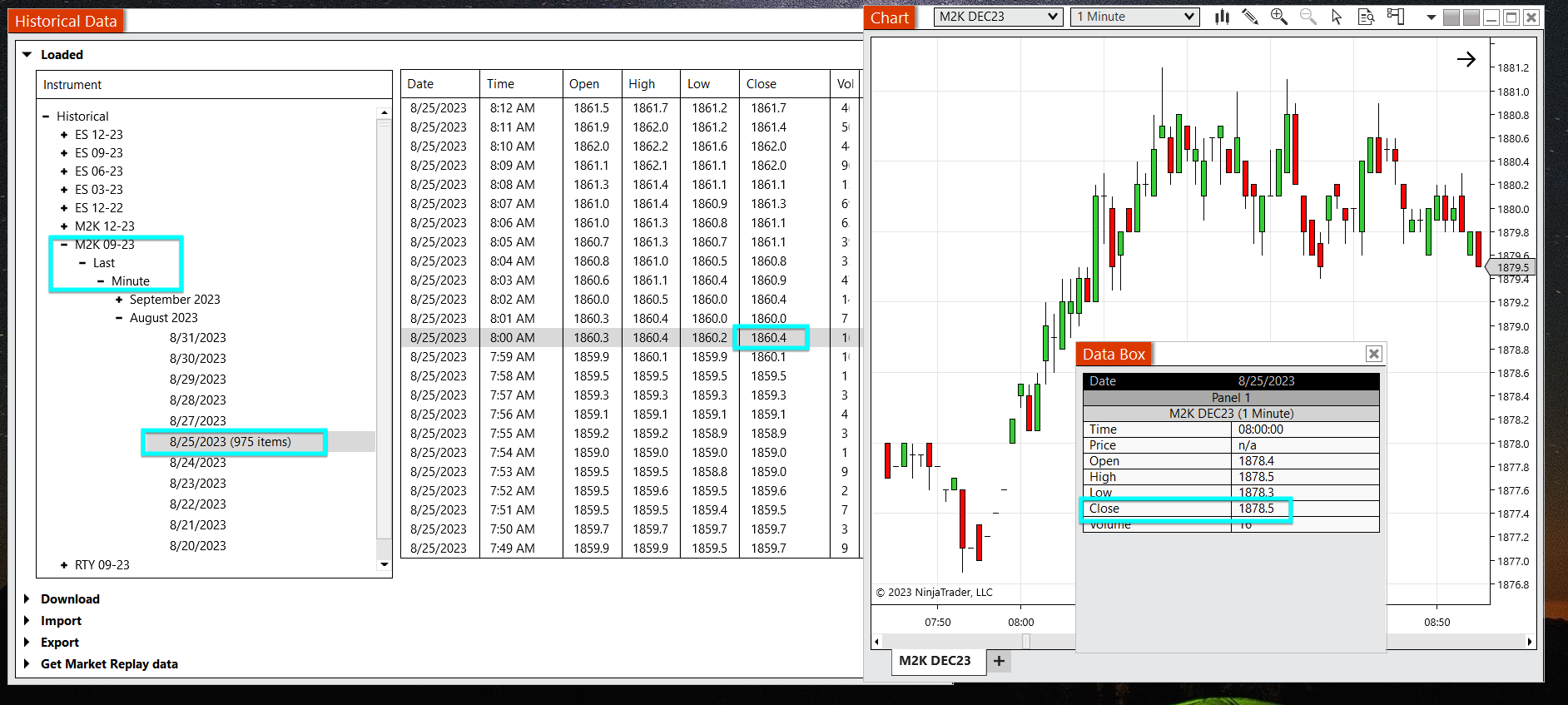Sort by the High column header
The width and height of the screenshot is (1568, 705).
pos(651,84)
